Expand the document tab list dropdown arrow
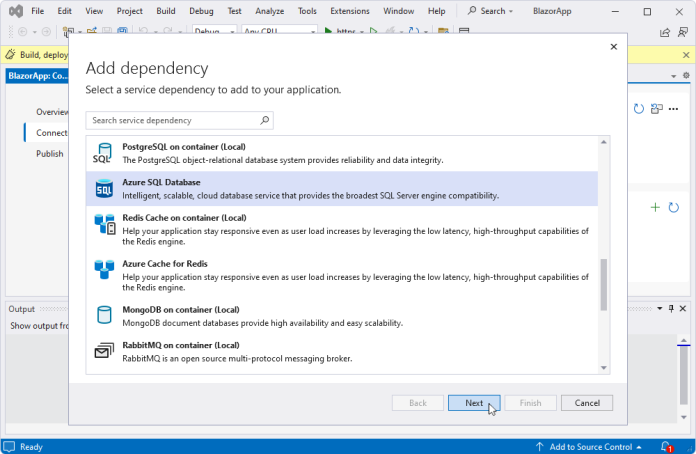The width and height of the screenshot is (696, 454). point(673,76)
